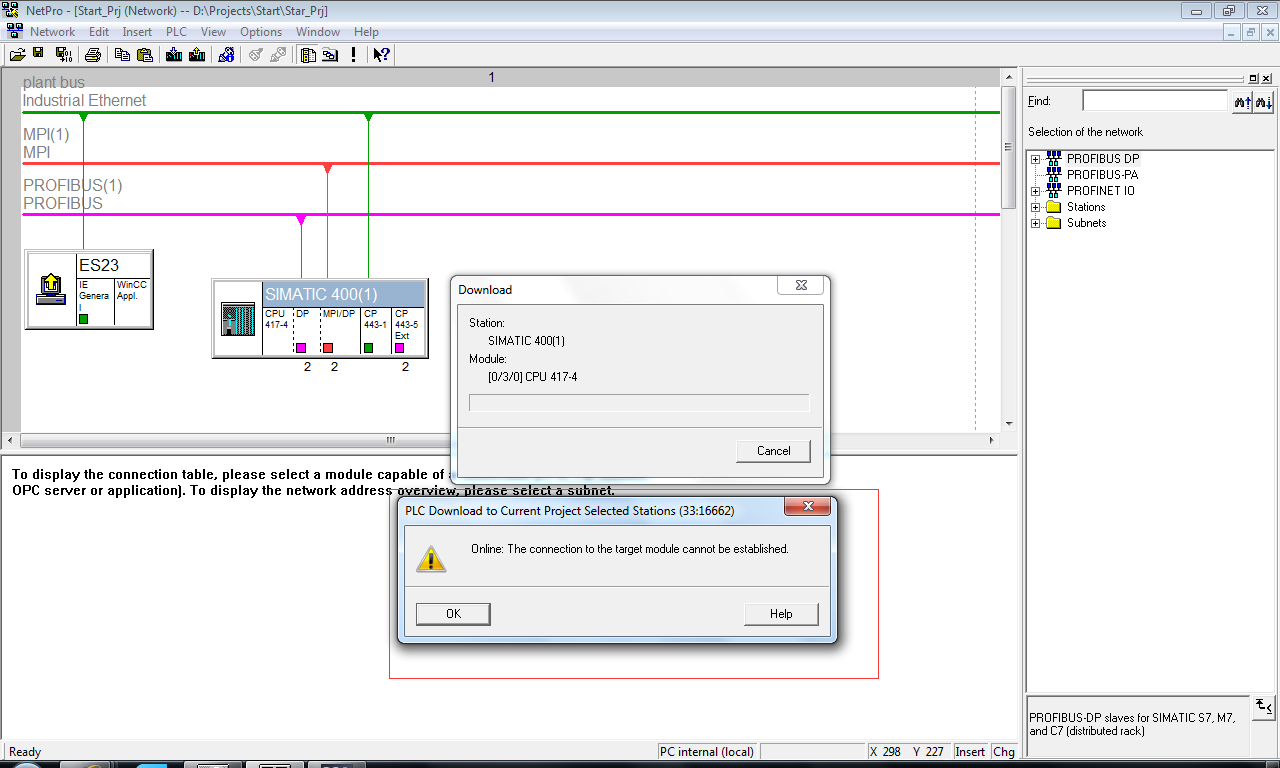Close the Download dialog window
The height and width of the screenshot is (768, 1280).
pos(801,286)
